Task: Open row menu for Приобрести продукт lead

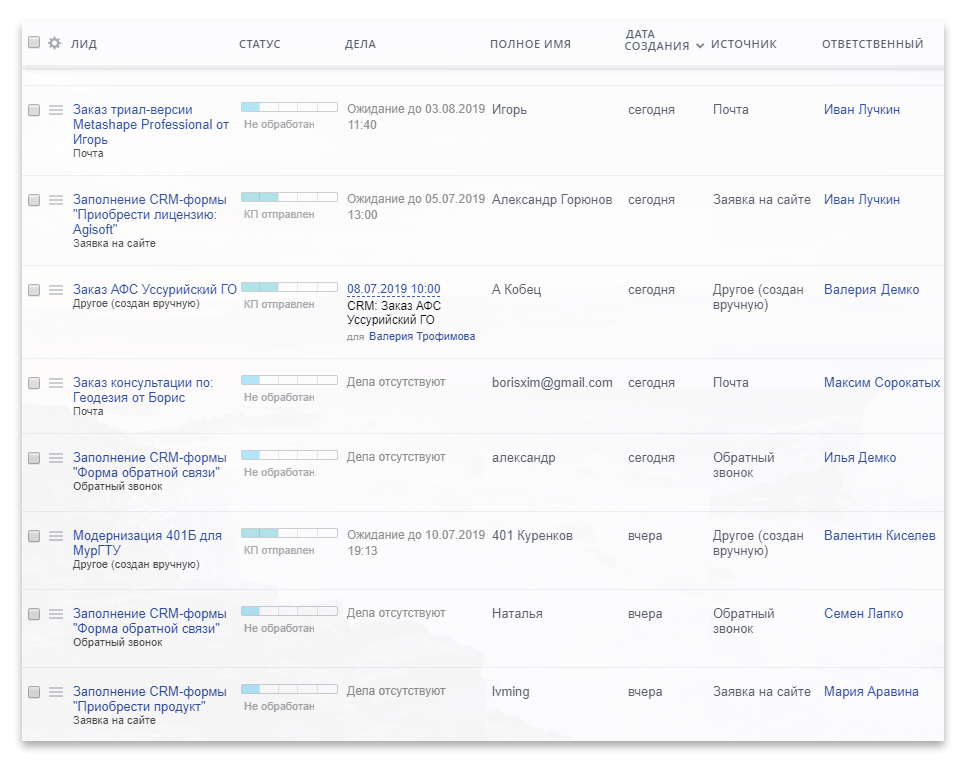Action: pos(56,692)
